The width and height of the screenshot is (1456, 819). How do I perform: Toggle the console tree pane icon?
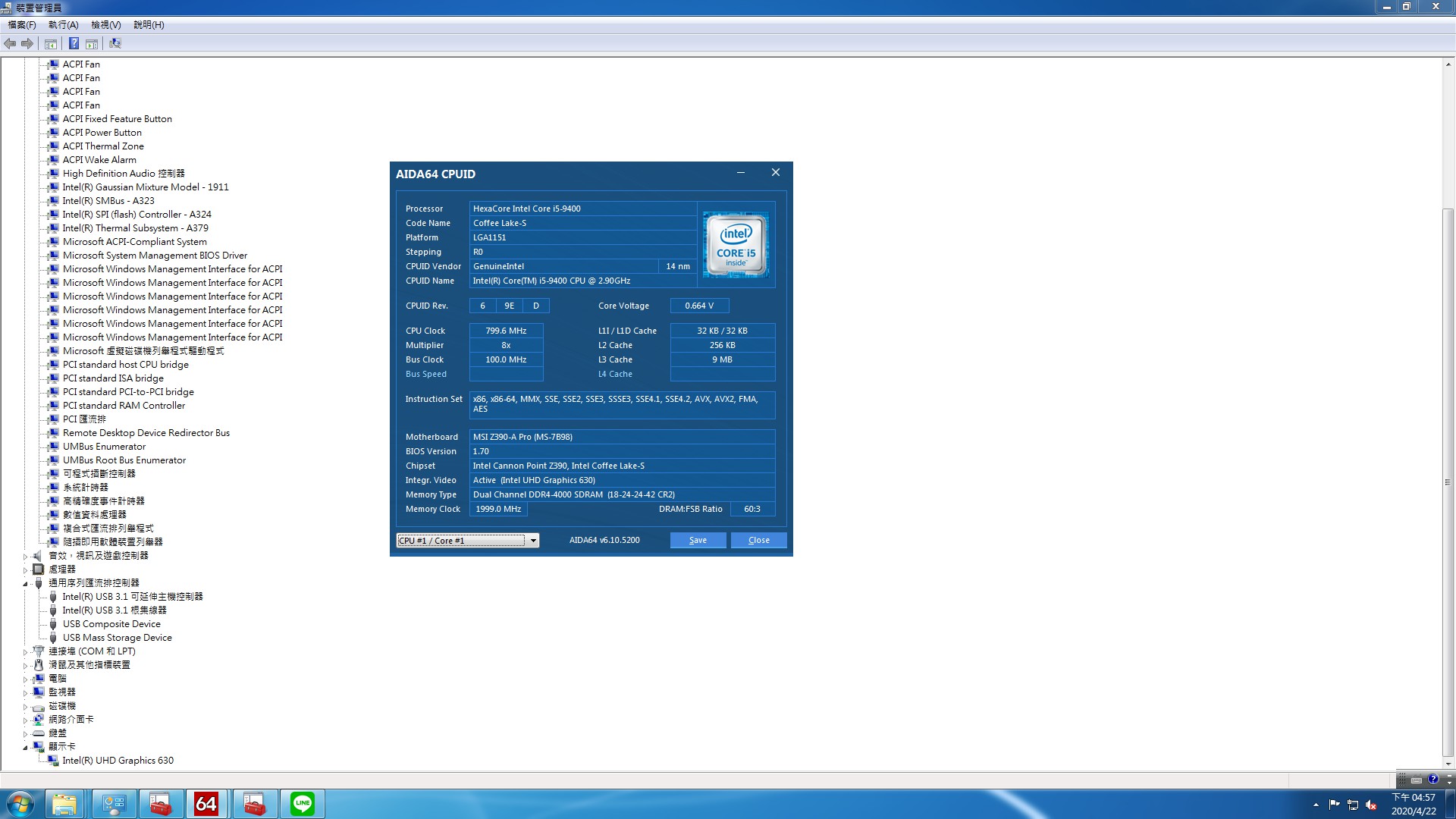pyautogui.click(x=51, y=44)
